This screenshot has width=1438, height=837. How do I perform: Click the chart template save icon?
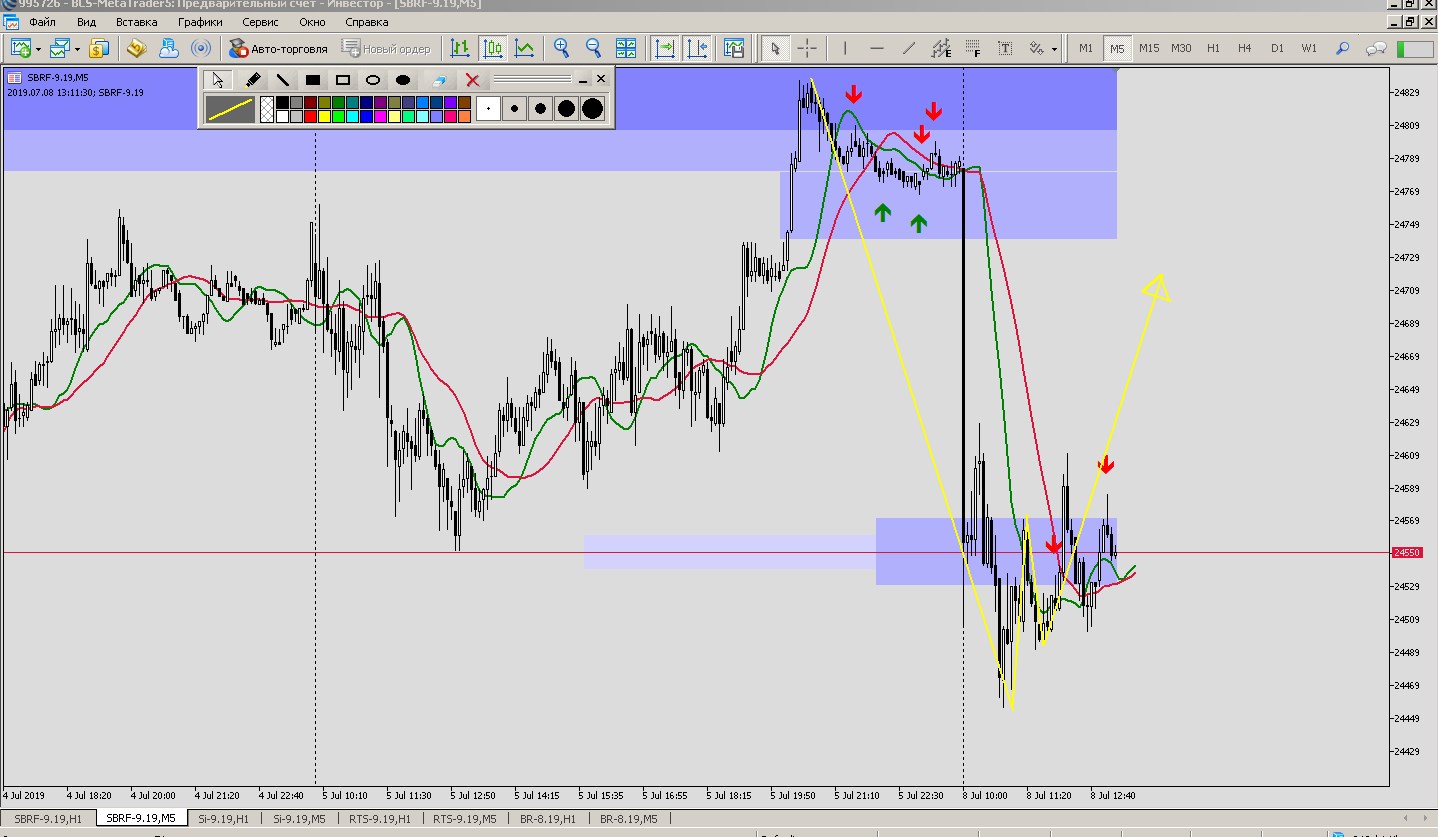point(734,48)
